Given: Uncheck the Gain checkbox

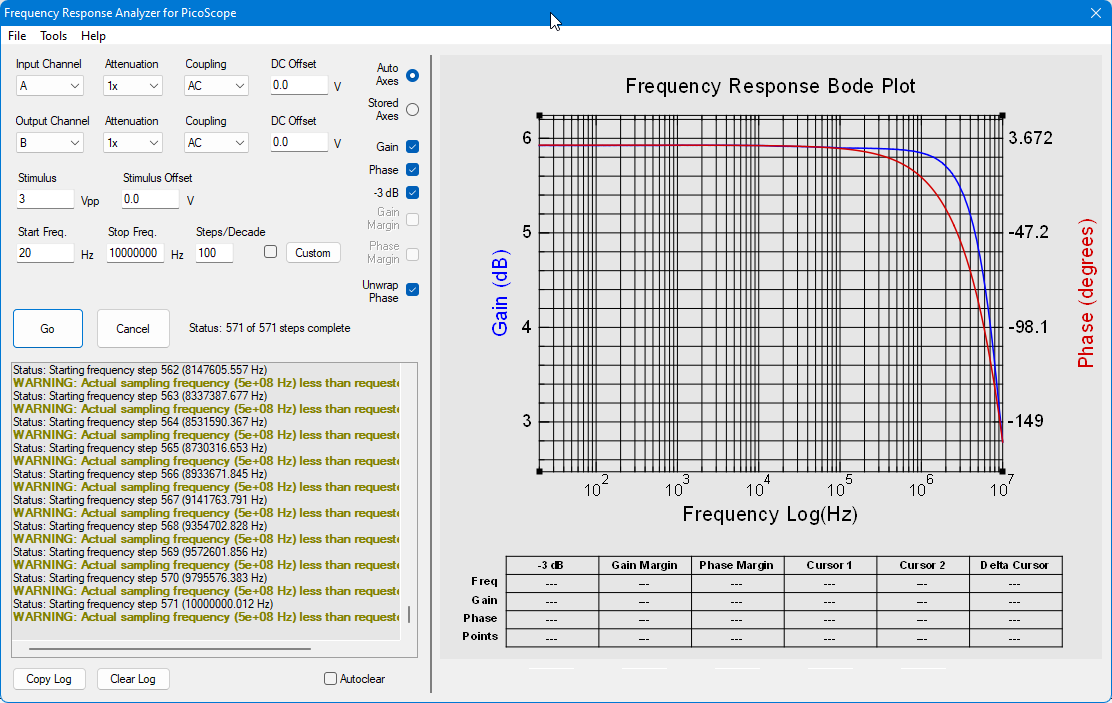Looking at the screenshot, I should (413, 147).
